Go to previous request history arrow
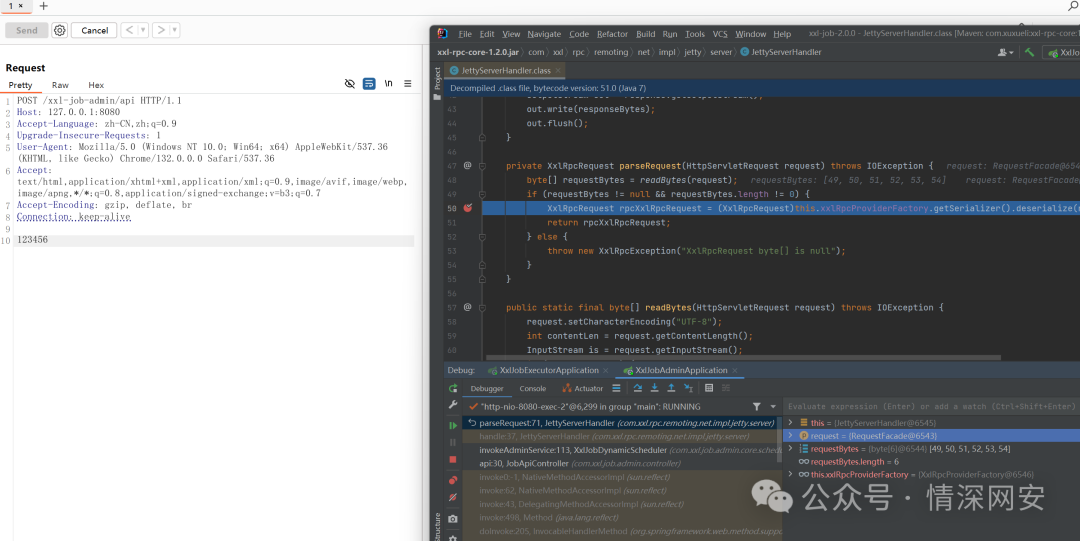 pos(129,30)
